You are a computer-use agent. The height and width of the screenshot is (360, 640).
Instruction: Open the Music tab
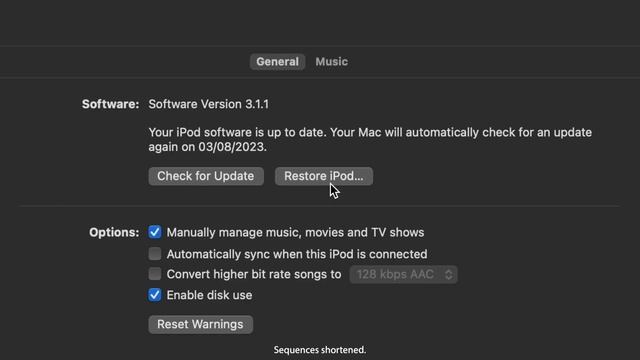click(331, 62)
